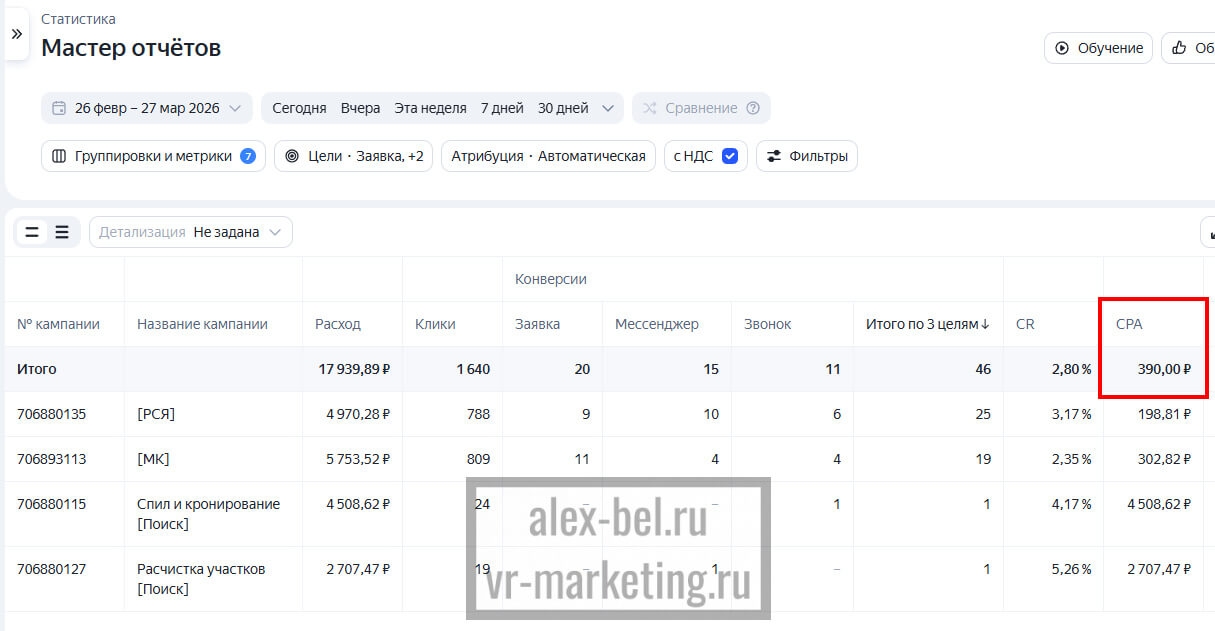Switch to the compact row density icon
This screenshot has height=631, width=1215.
[32, 232]
